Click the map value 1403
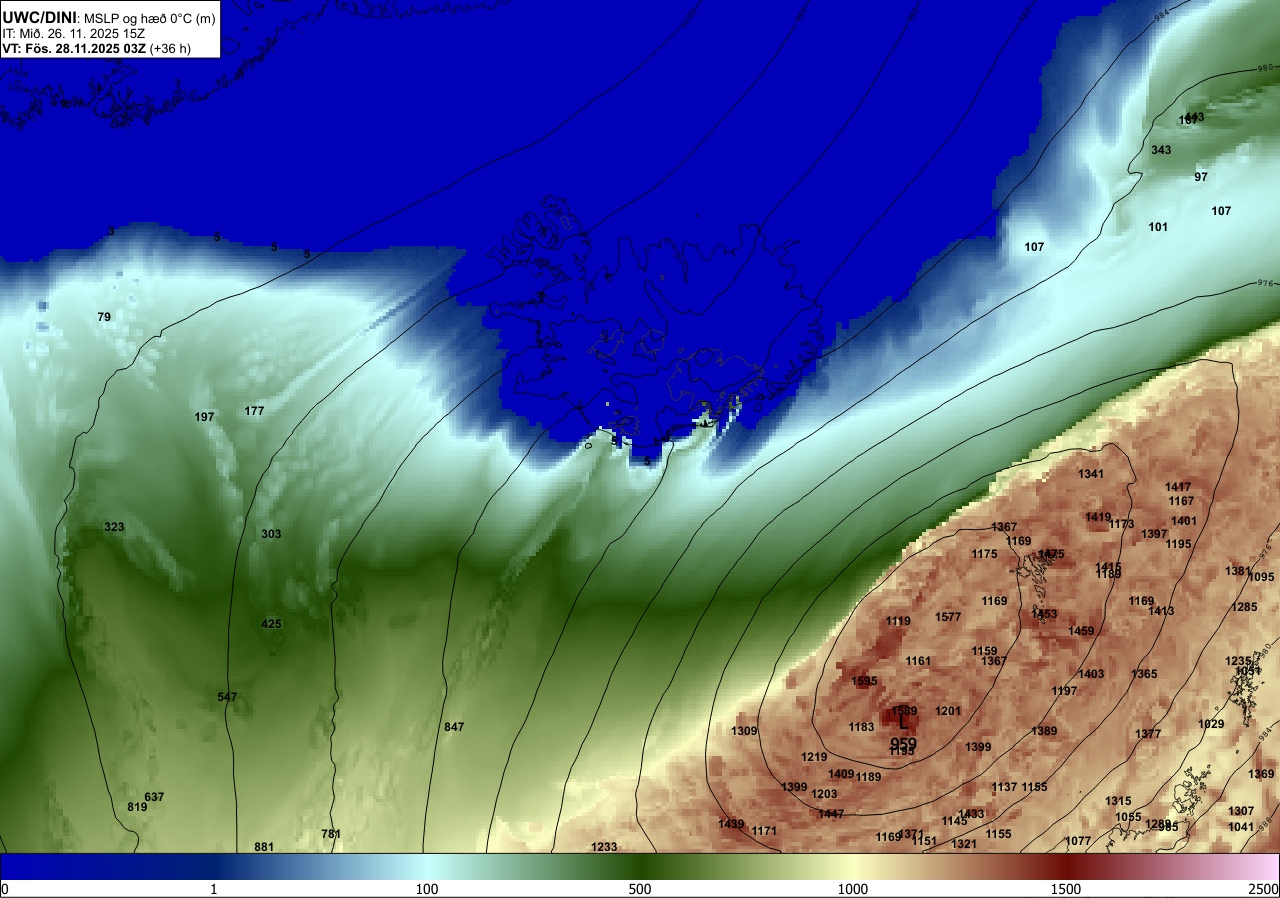The width and height of the screenshot is (1280, 898). 1091,674
